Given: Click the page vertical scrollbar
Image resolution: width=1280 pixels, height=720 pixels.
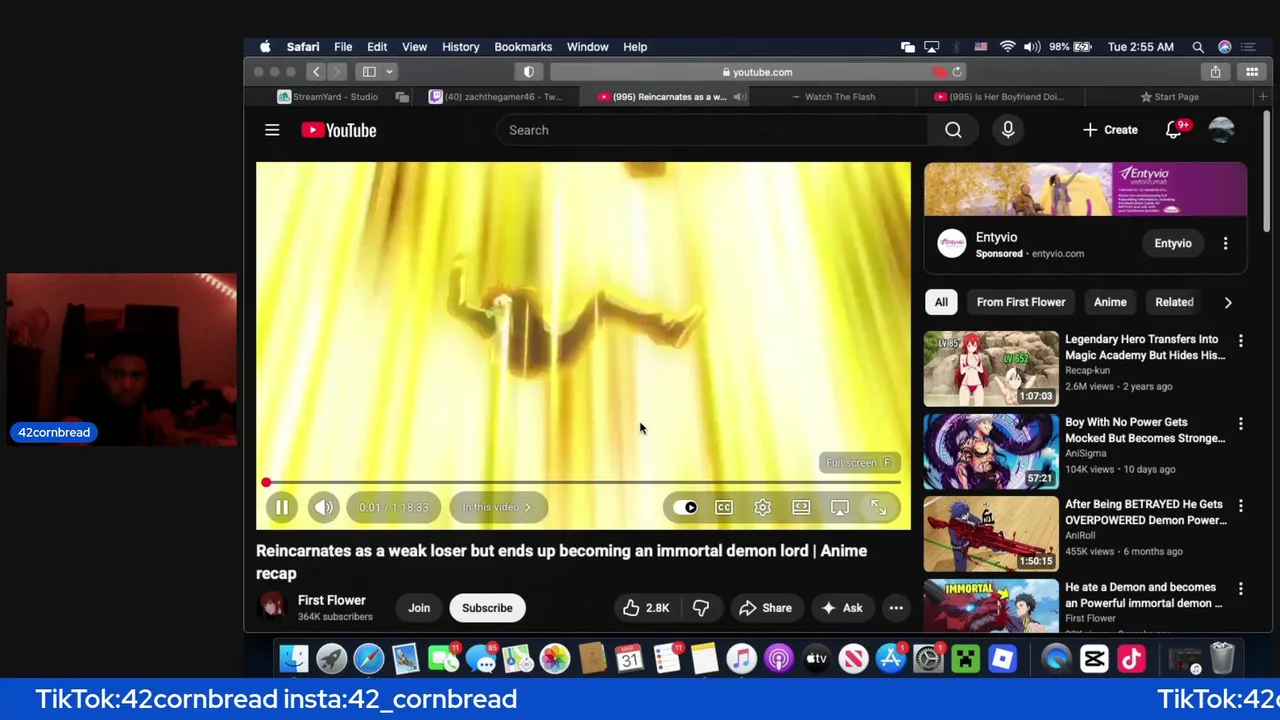Looking at the screenshot, I should click(1268, 172).
